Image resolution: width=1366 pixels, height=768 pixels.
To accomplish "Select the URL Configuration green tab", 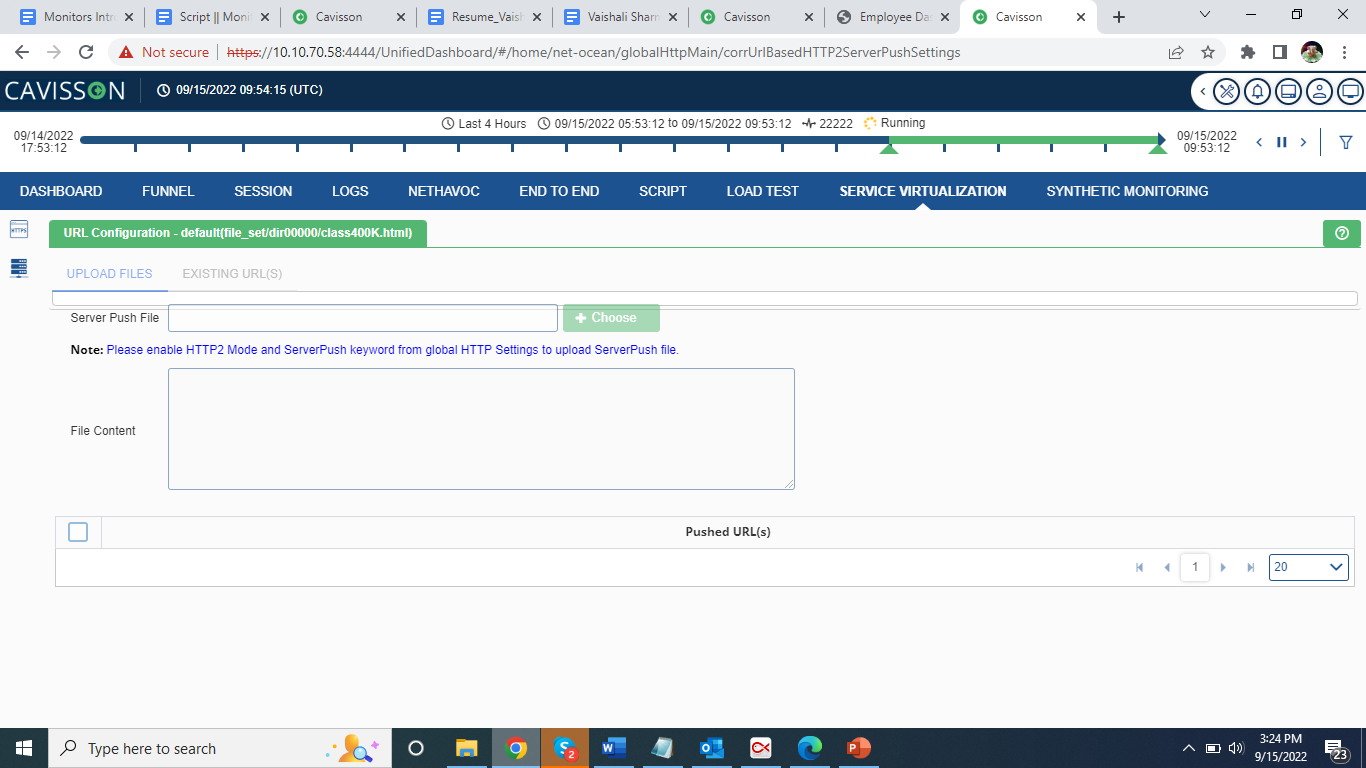I will coord(238,233).
